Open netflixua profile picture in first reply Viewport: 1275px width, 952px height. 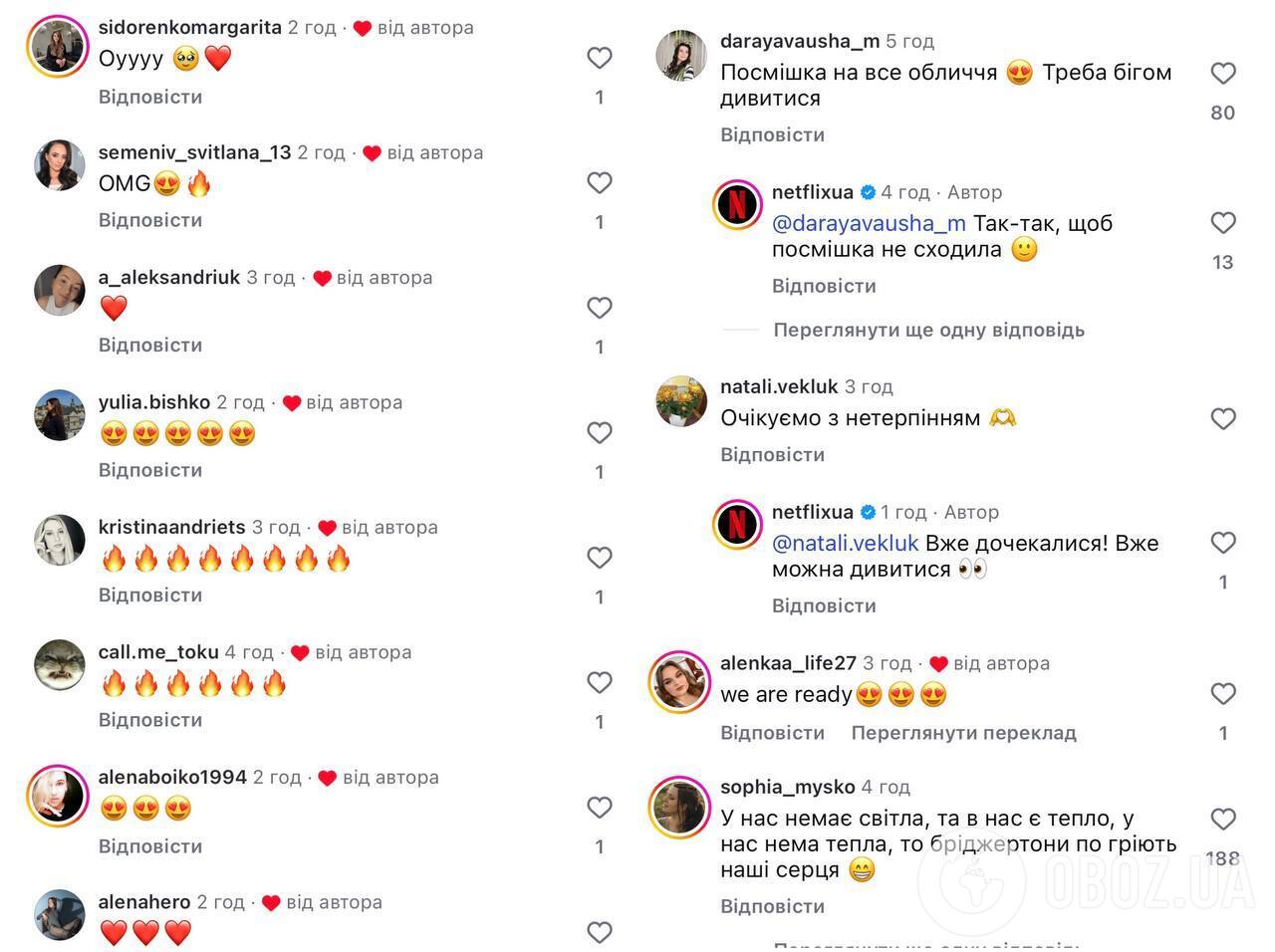pyautogui.click(x=738, y=204)
